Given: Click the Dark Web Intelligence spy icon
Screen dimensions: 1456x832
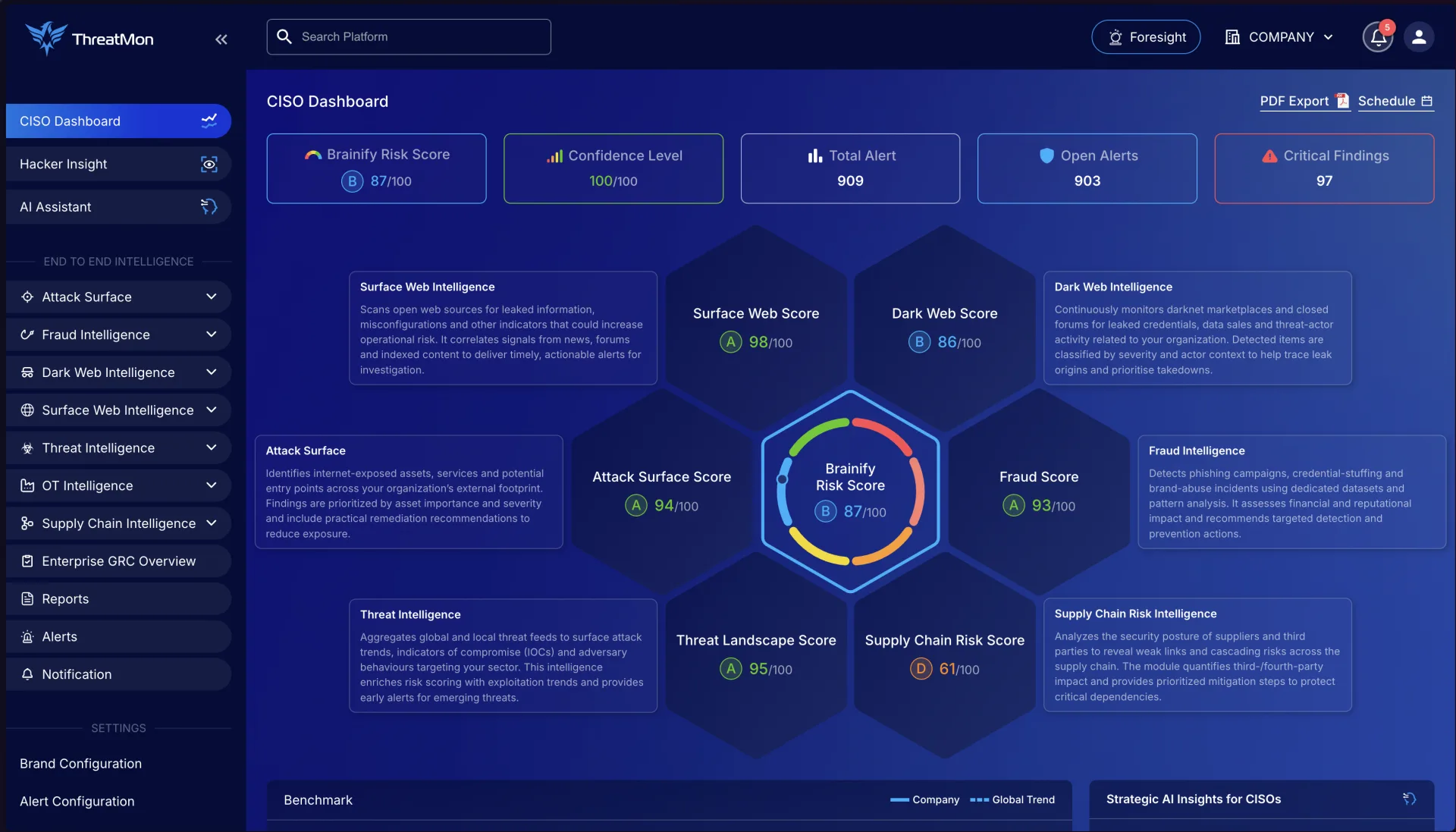Looking at the screenshot, I should [x=27, y=372].
